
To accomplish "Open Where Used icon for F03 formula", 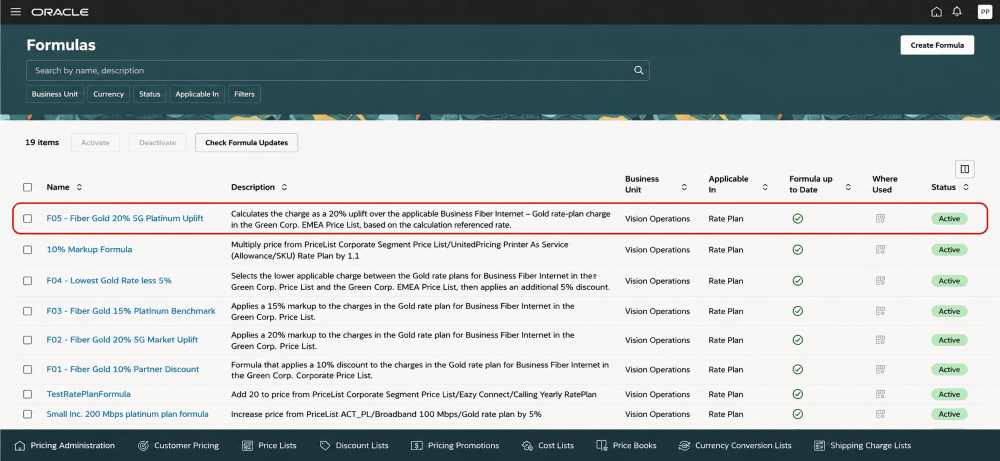I will coord(881,311).
